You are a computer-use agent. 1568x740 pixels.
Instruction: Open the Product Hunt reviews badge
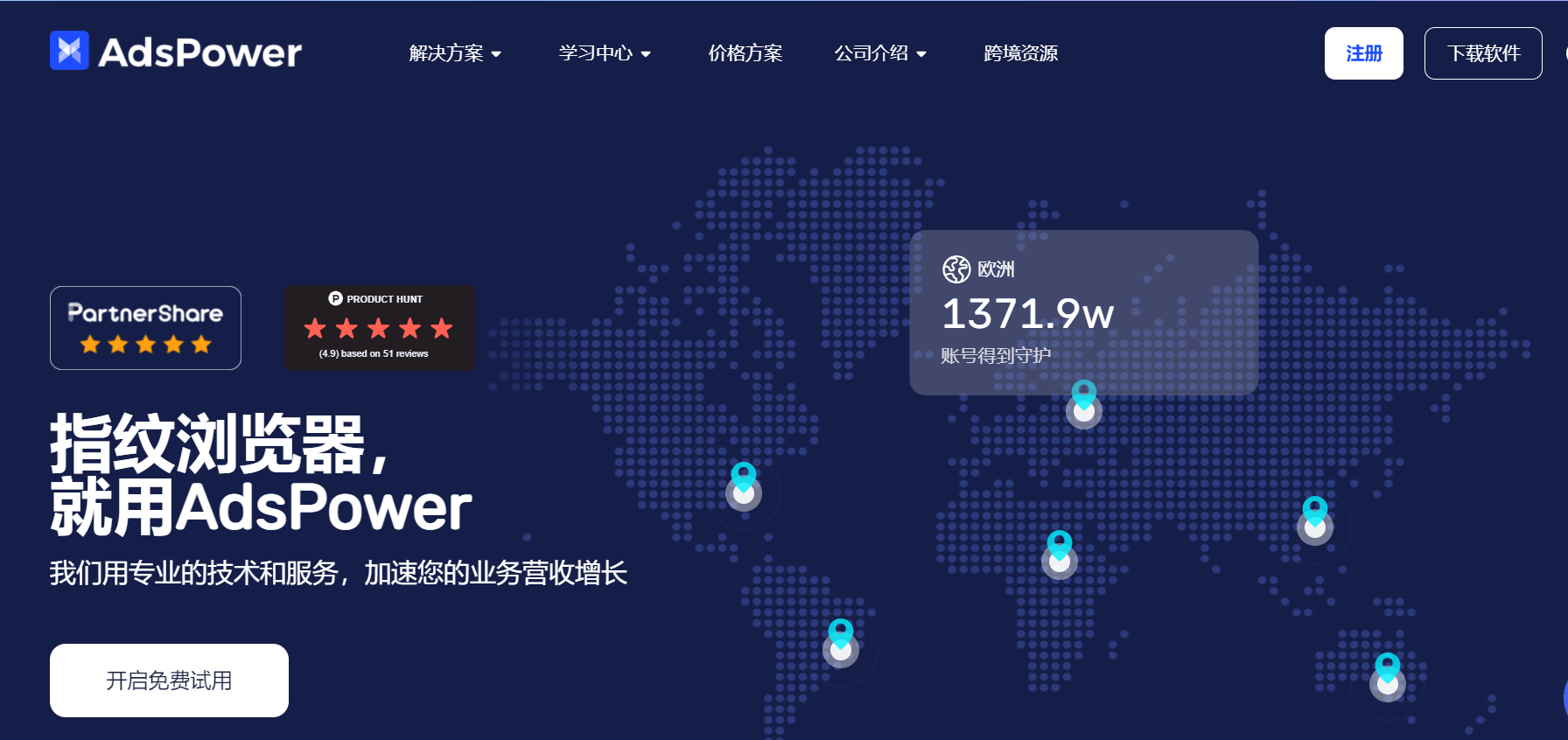[x=379, y=328]
